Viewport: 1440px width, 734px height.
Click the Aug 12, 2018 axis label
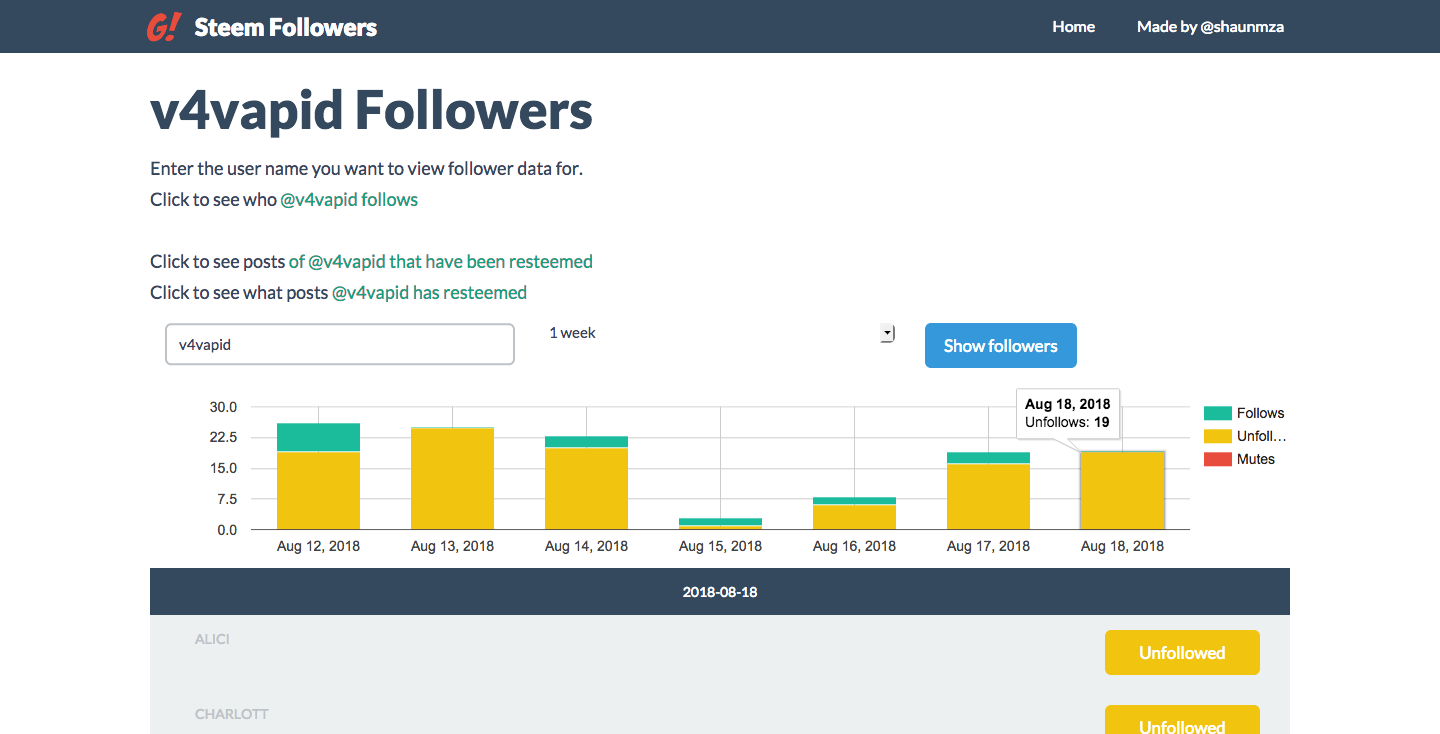tap(318, 546)
